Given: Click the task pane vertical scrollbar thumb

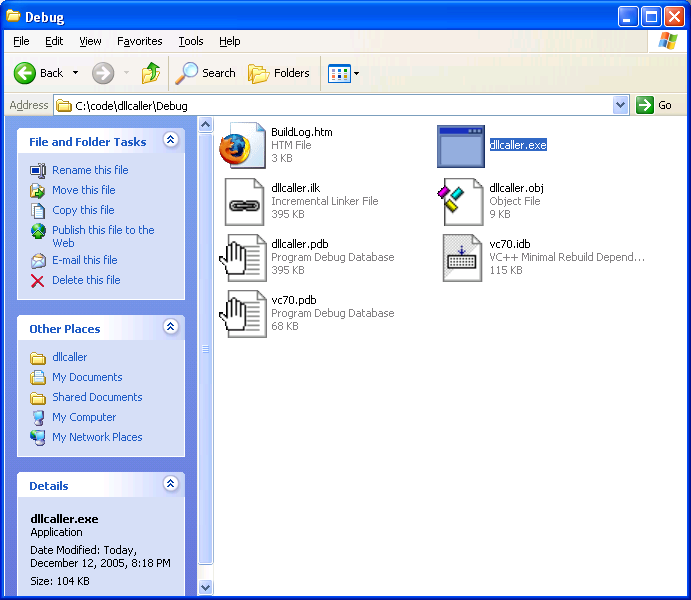Looking at the screenshot, I should click(x=205, y=349).
